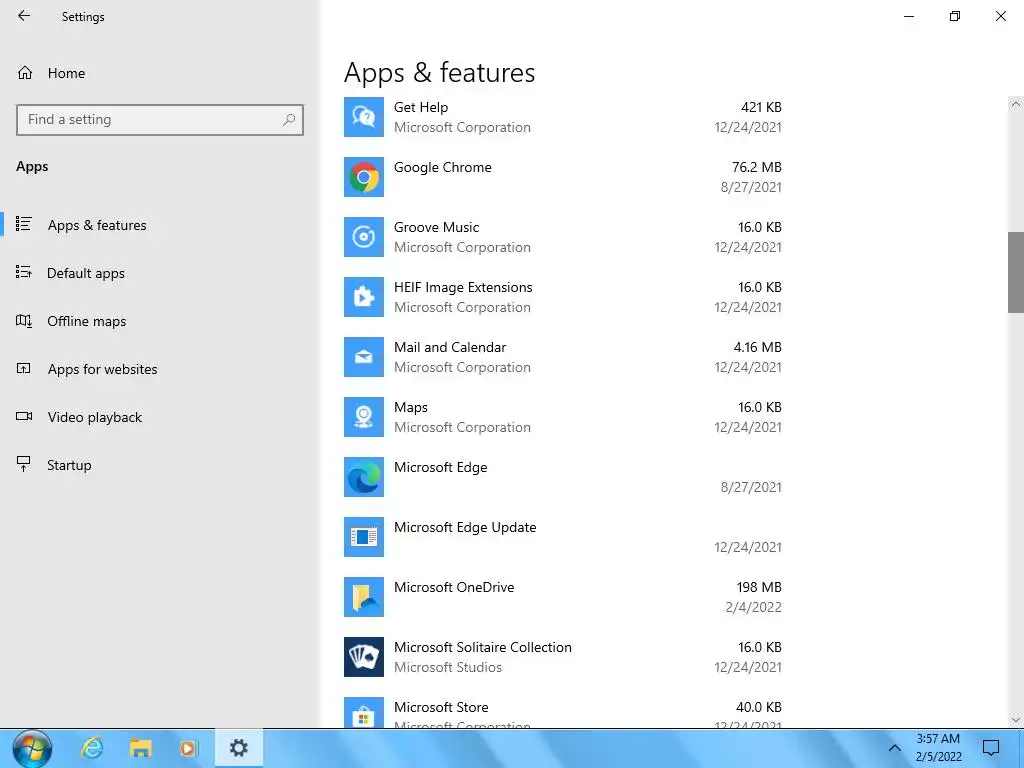Click the 2/4/2022 install date

754,607
